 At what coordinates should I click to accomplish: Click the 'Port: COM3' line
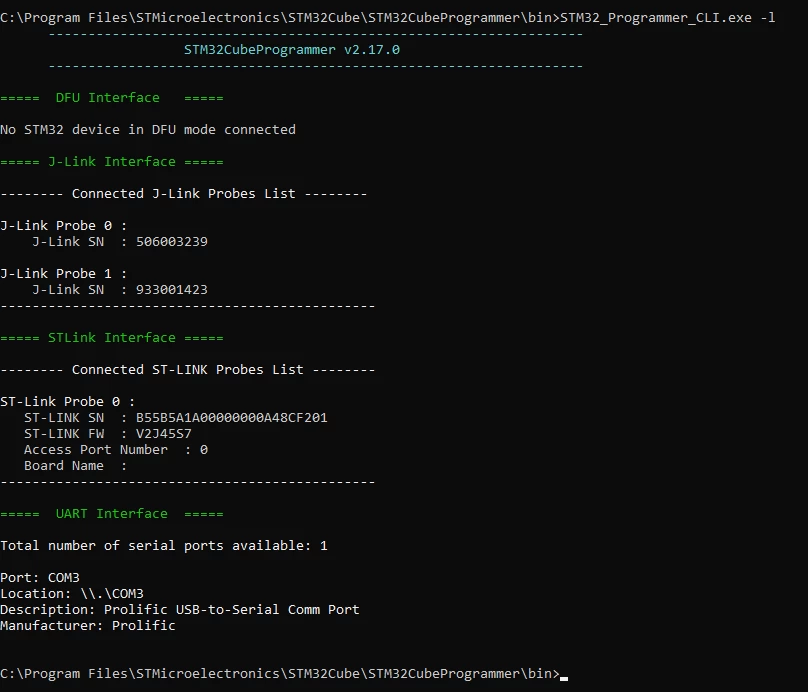(40, 578)
